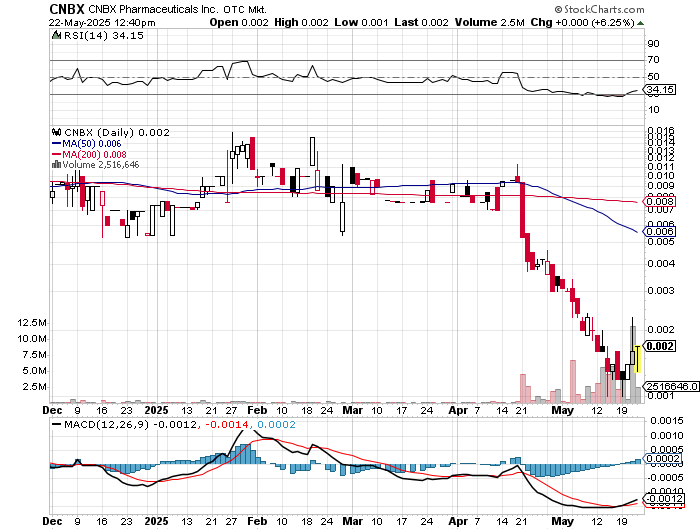Viewport: 700px width, 530px height.
Task: Click the candlestick icon beside CNBX (Daily)
Action: pyautogui.click(x=57, y=132)
